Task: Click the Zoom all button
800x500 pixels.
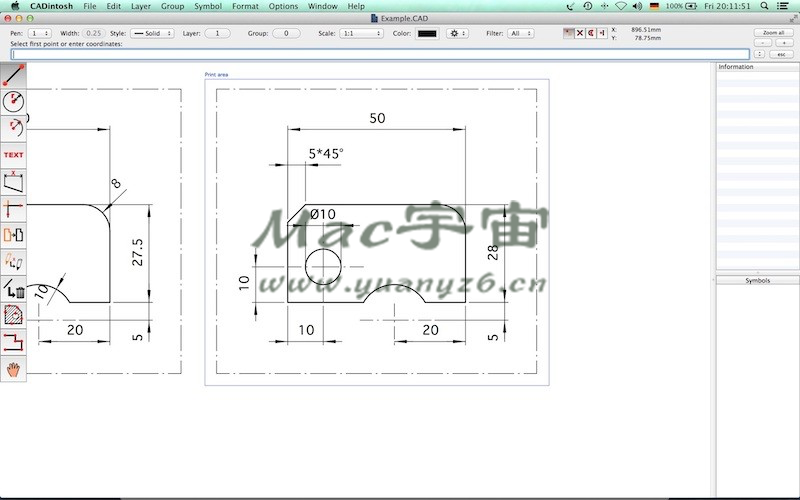Action: point(773,33)
